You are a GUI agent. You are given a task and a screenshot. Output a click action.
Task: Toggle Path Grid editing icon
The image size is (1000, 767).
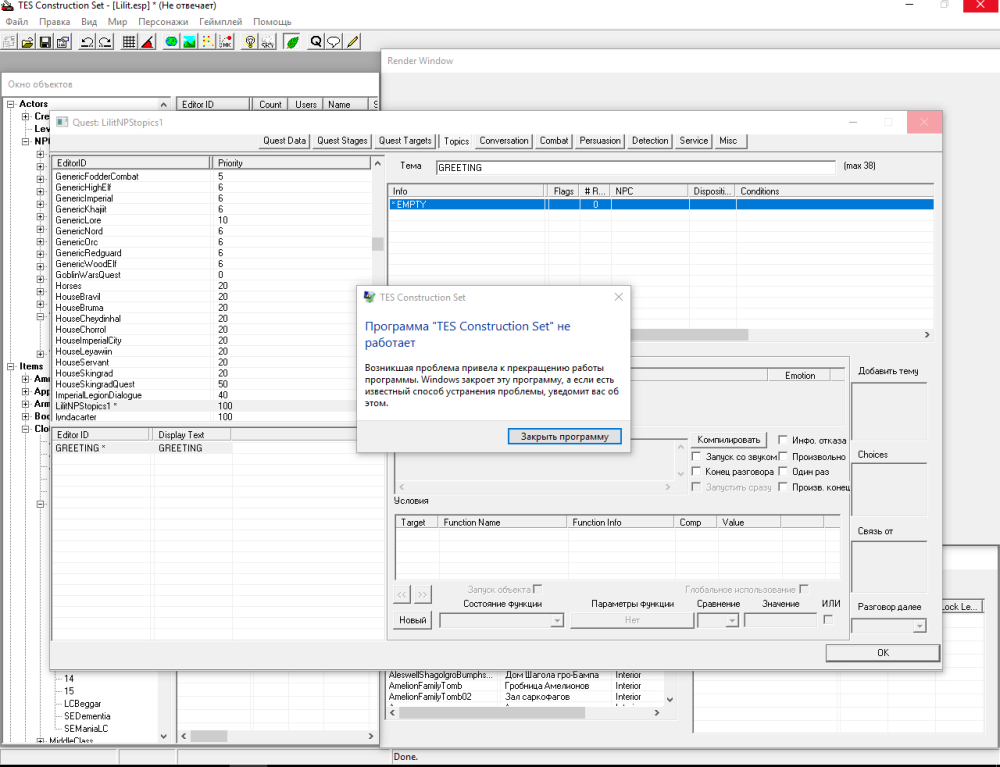click(x=208, y=42)
